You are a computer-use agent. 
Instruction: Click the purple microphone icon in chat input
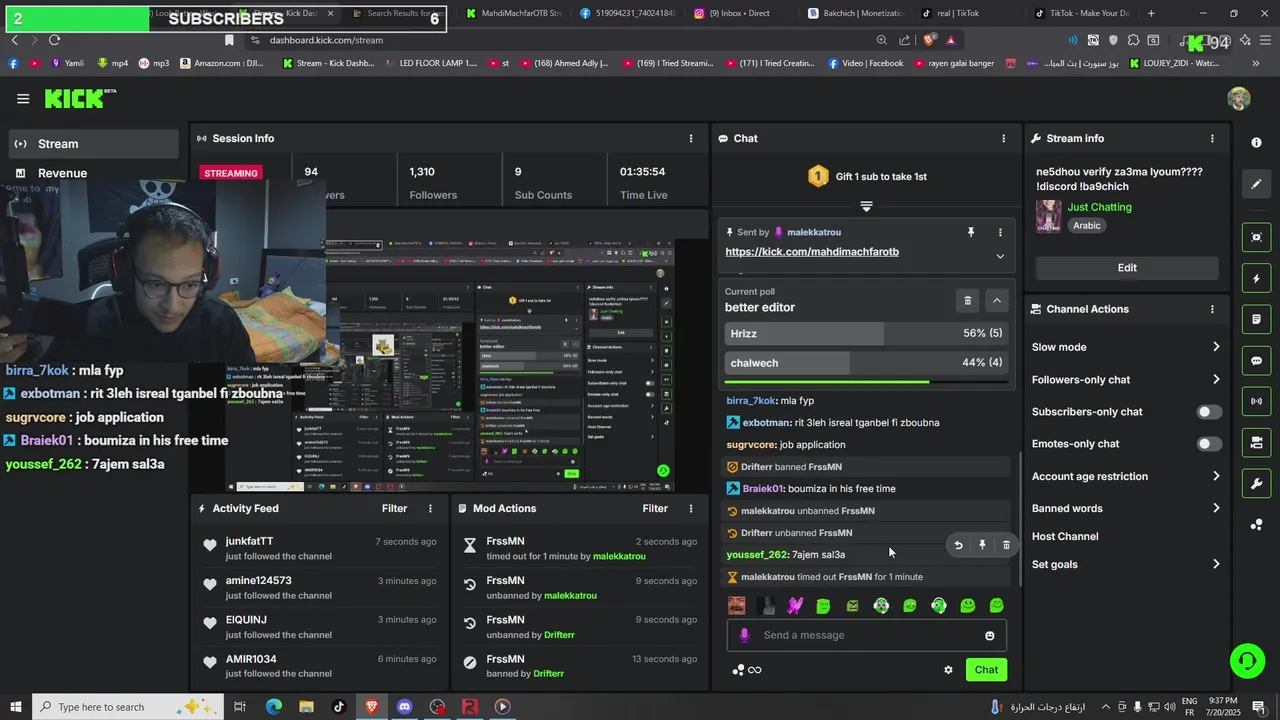[744, 635]
